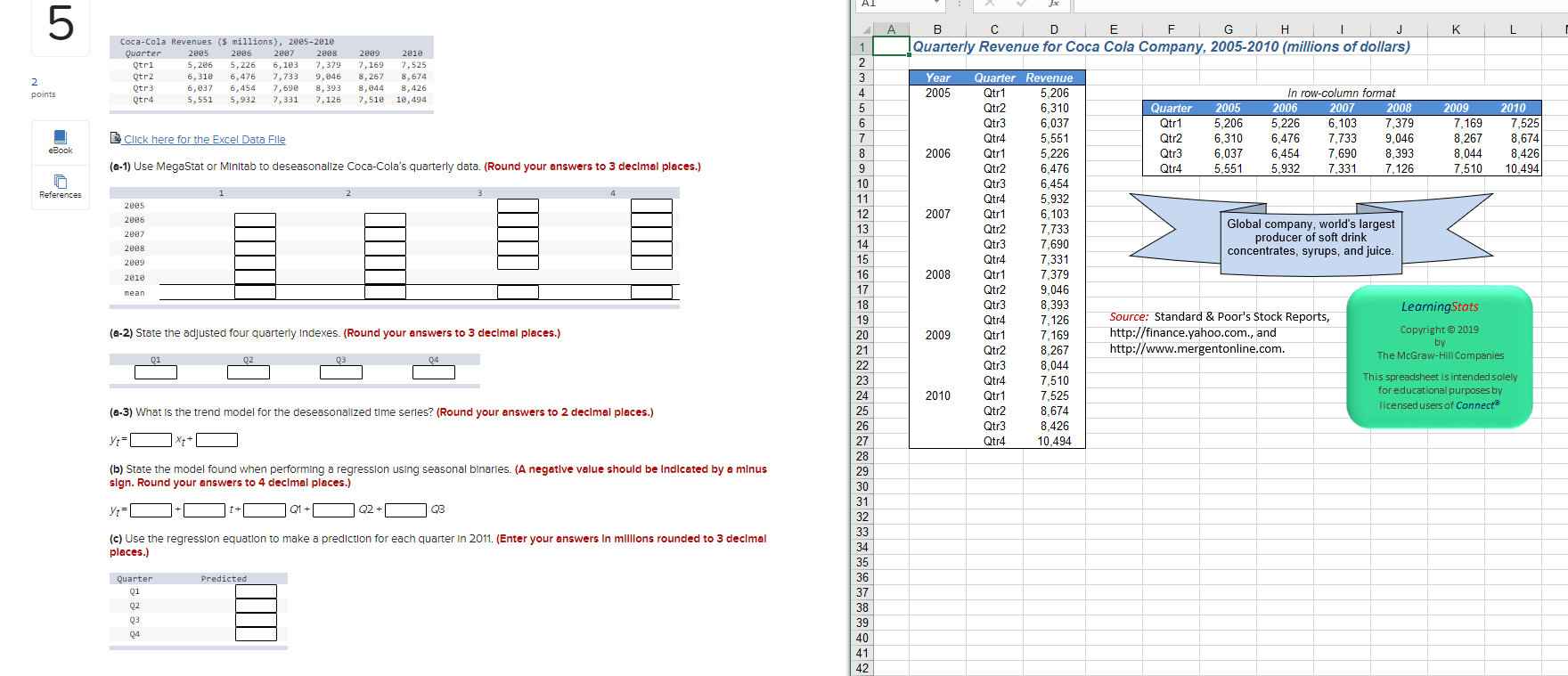This screenshot has height=676, width=1568.
Task: Click the Excel cell with year 2008 in column B
Action: [937, 274]
